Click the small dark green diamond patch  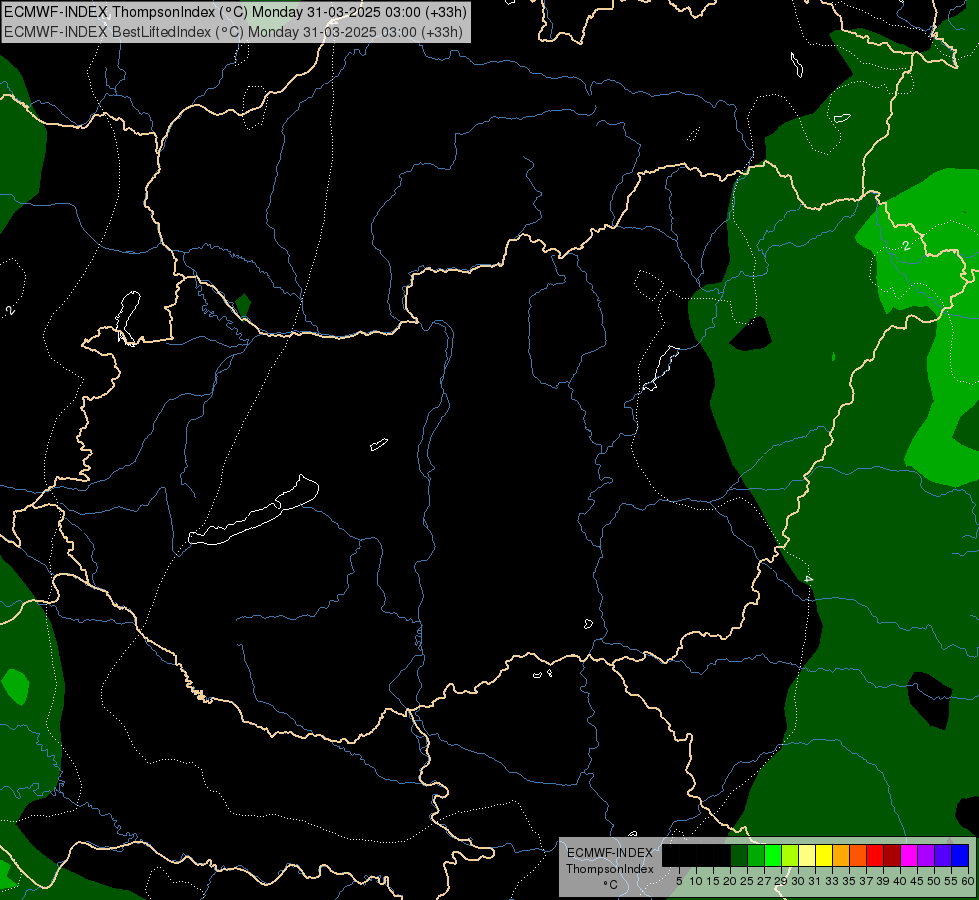coord(243,305)
